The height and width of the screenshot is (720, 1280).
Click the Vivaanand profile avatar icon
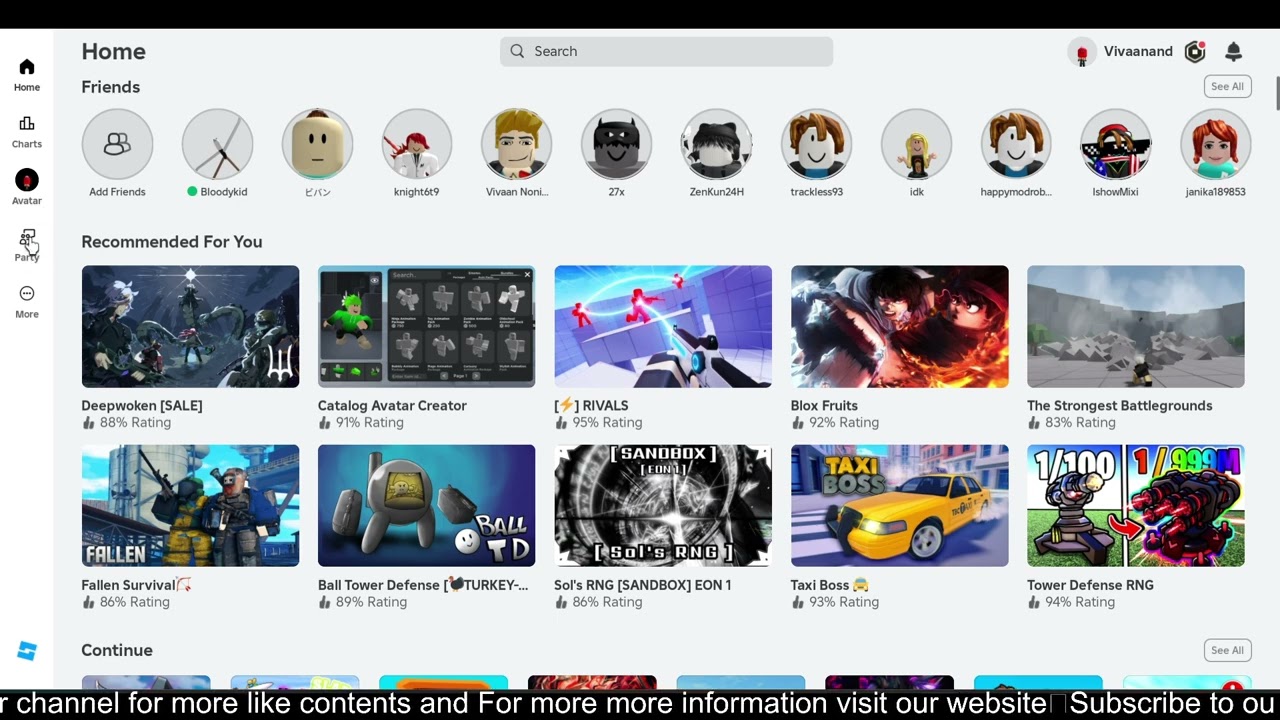1082,52
